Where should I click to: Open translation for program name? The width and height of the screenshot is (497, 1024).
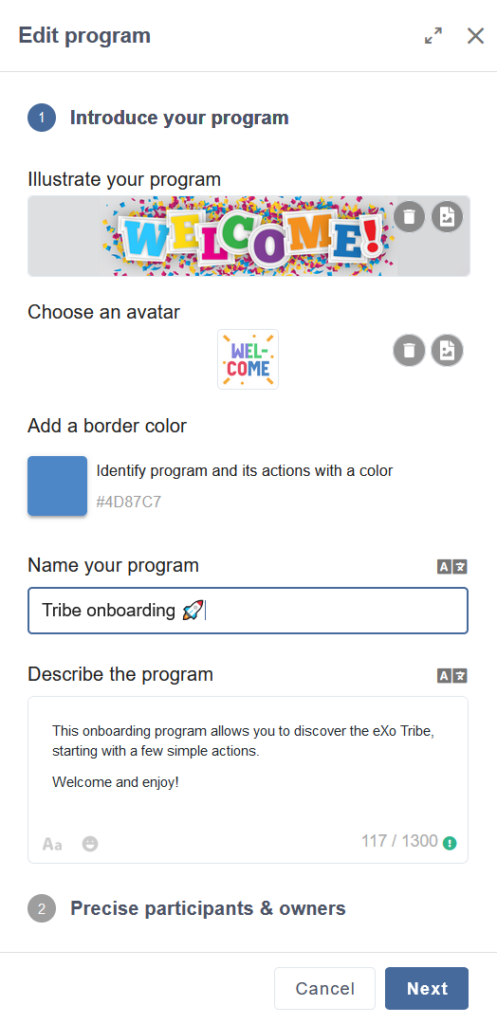click(453, 567)
